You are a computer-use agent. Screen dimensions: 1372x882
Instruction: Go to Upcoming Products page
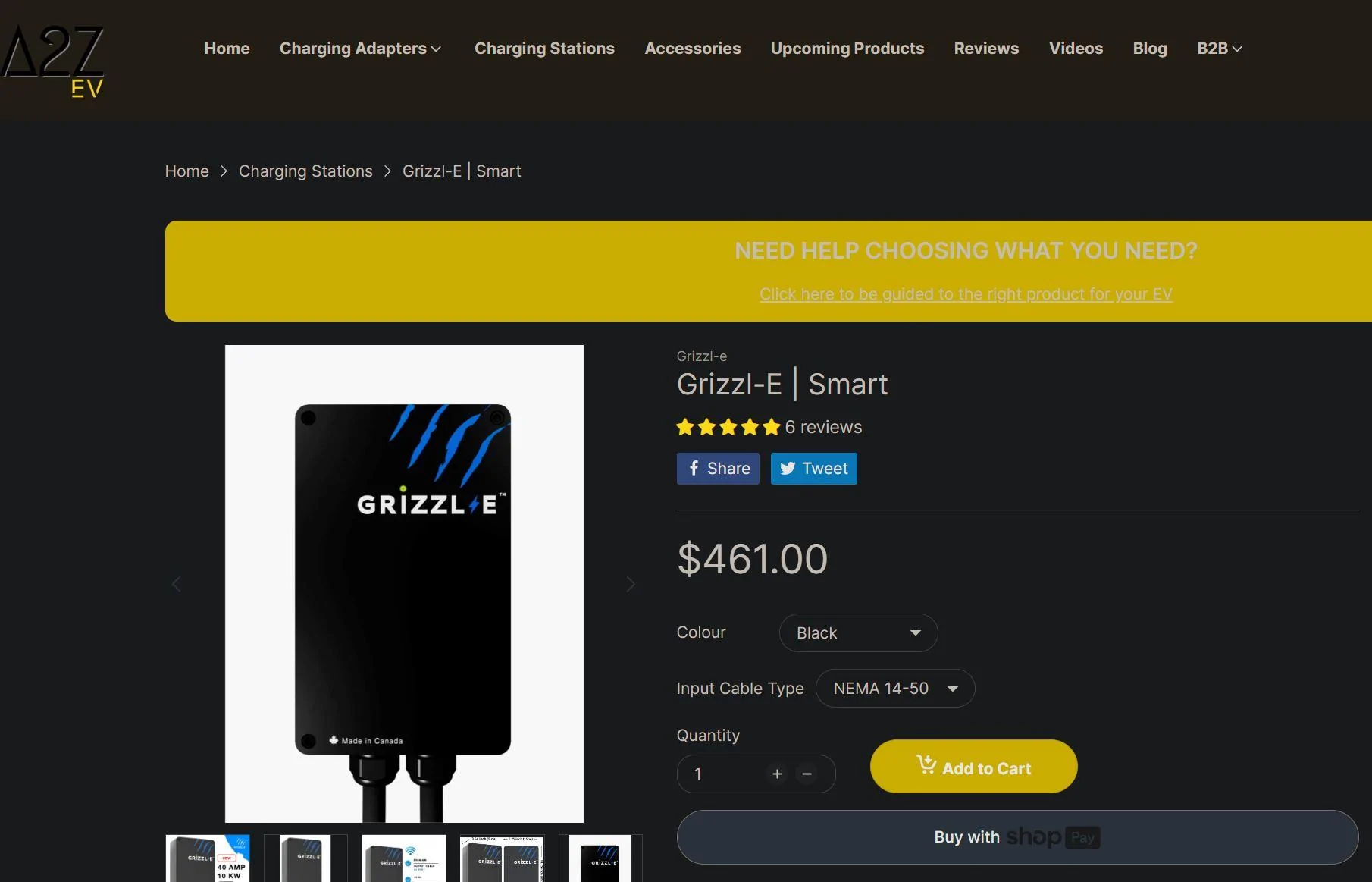[x=847, y=49]
